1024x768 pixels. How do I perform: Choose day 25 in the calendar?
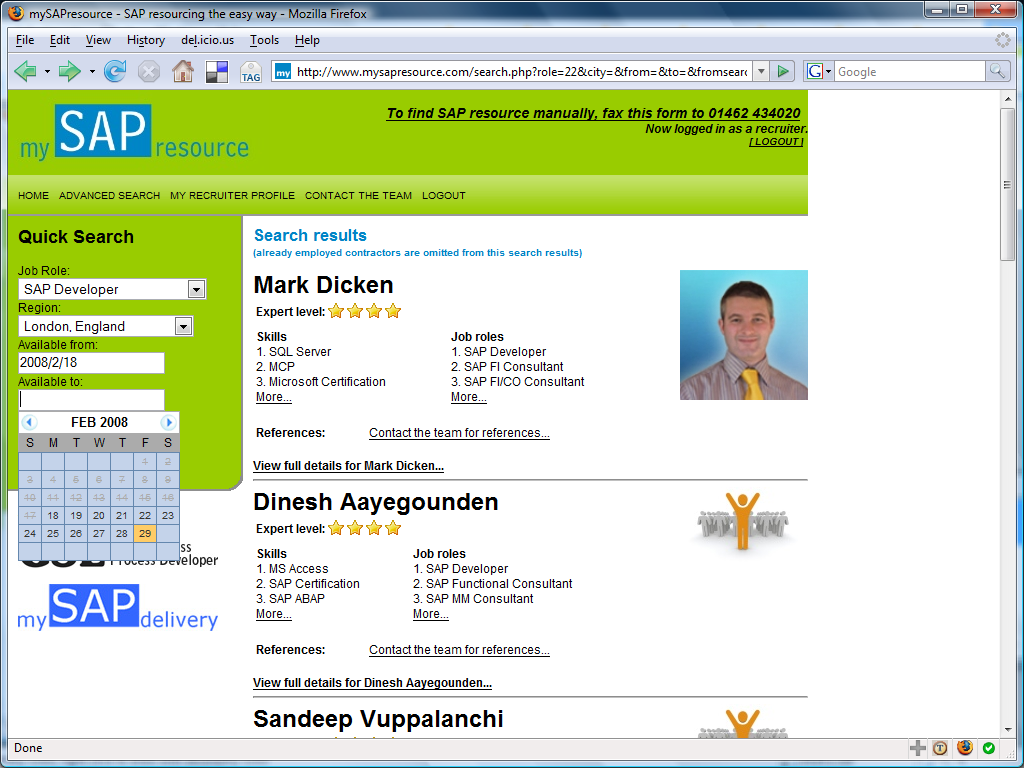point(53,534)
